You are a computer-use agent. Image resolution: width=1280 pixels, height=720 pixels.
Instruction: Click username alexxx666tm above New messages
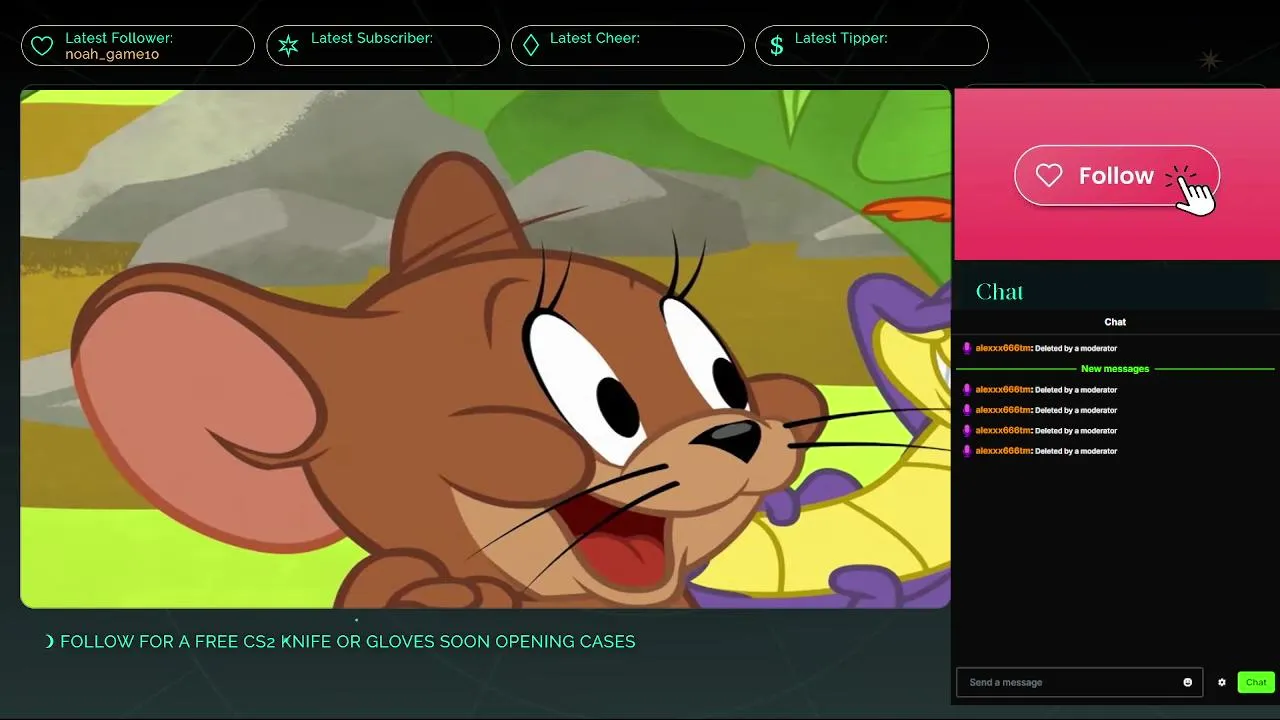1003,349
